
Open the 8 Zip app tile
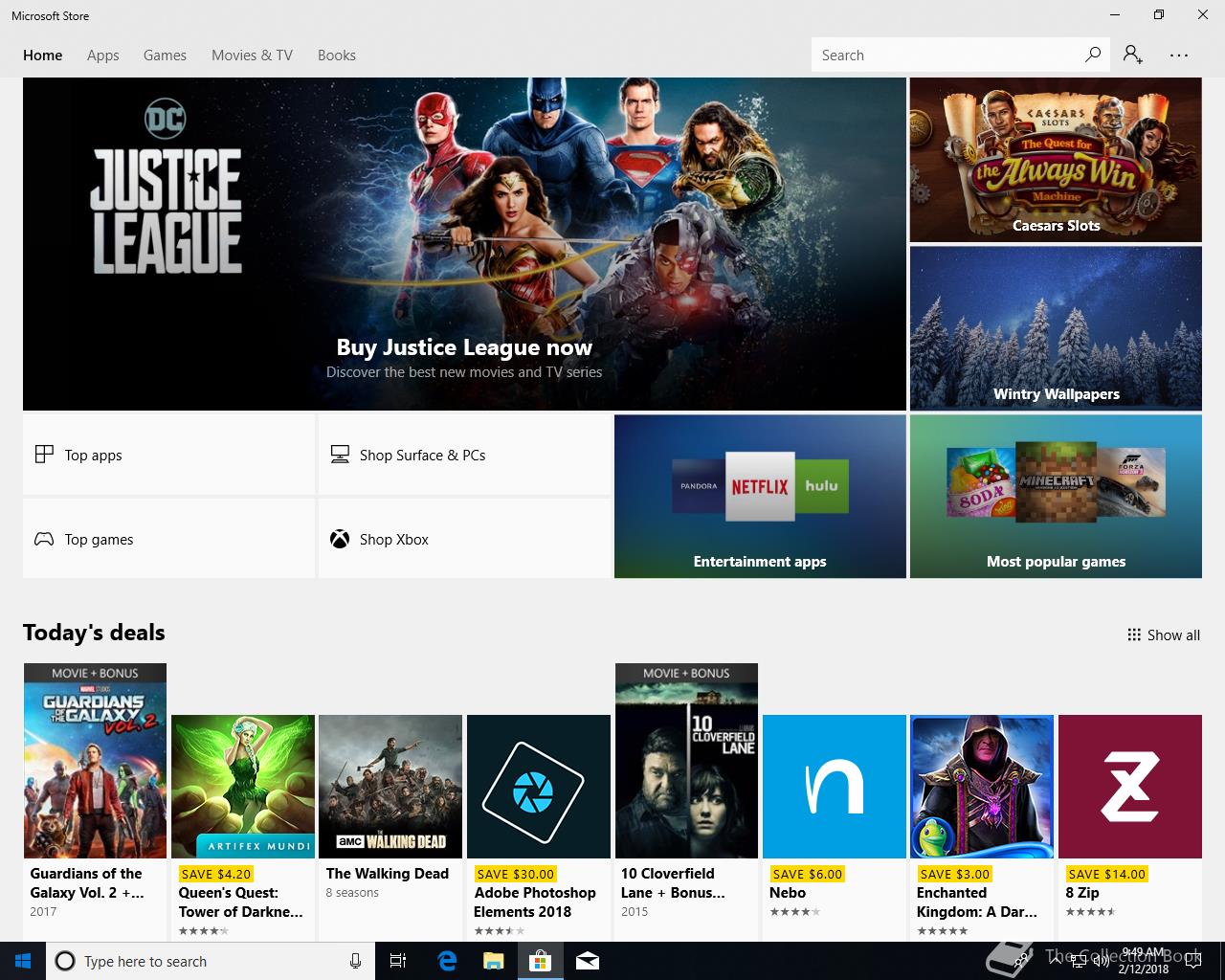coord(1130,827)
